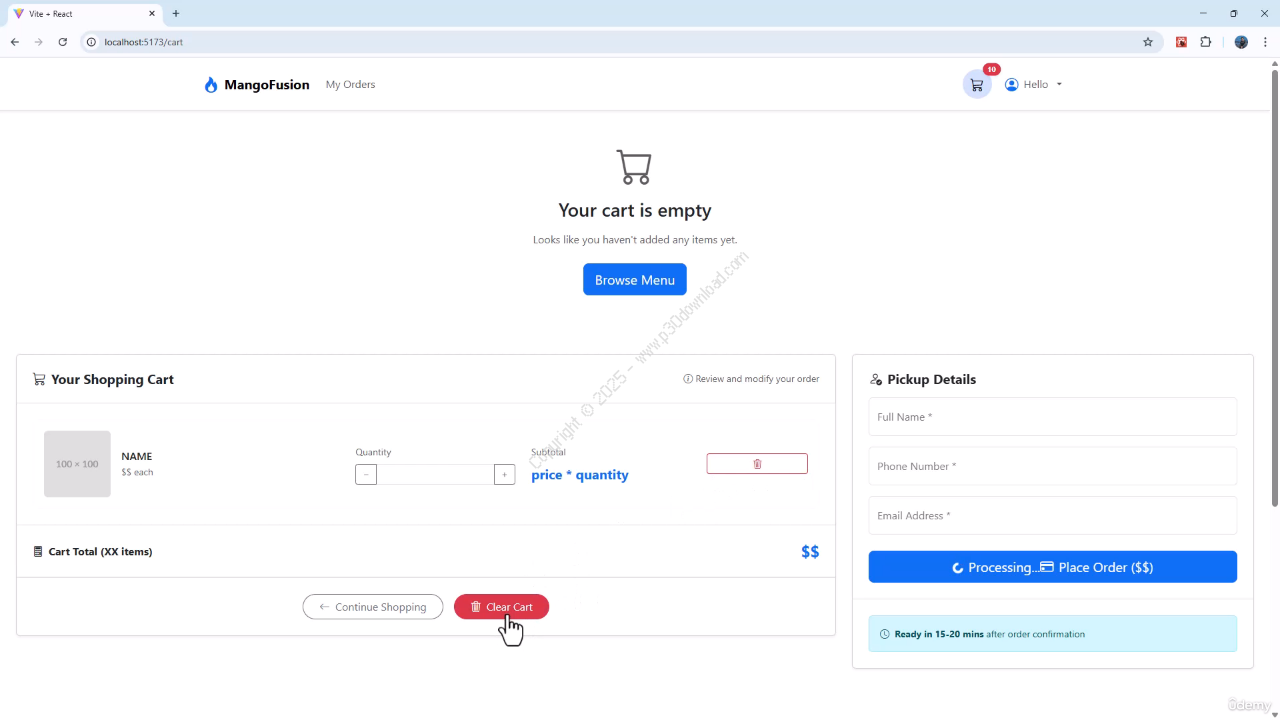
Task: Expand the Hello user dropdown
Action: pos(1034,85)
